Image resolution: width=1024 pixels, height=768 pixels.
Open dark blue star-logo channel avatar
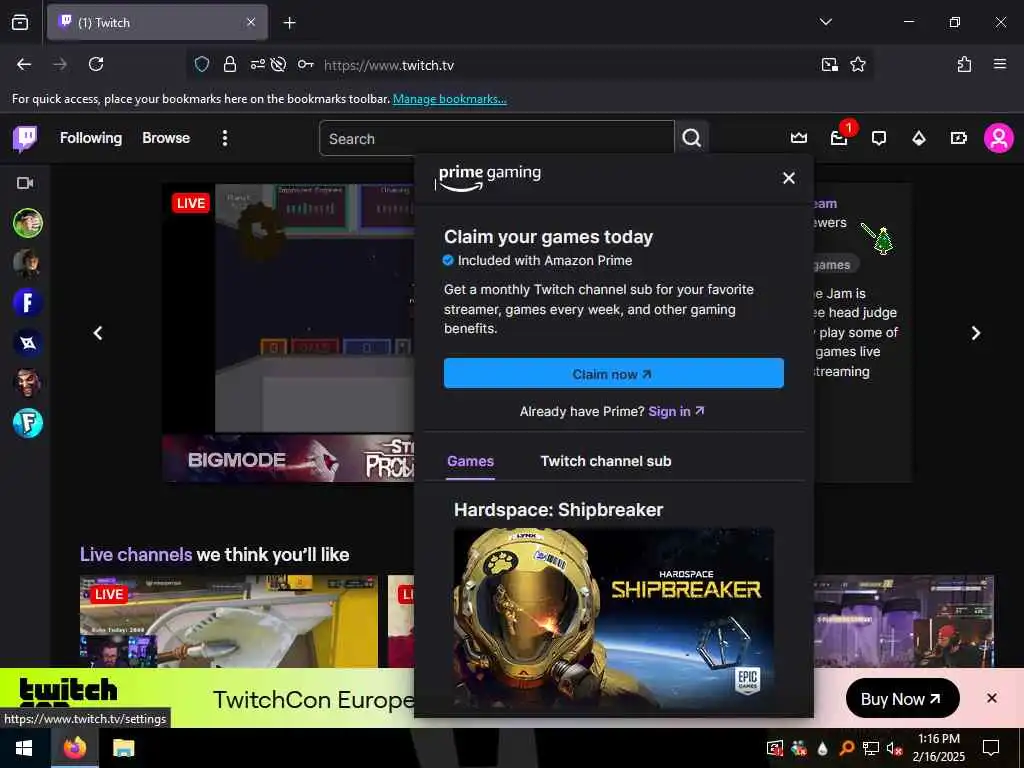(x=27, y=343)
